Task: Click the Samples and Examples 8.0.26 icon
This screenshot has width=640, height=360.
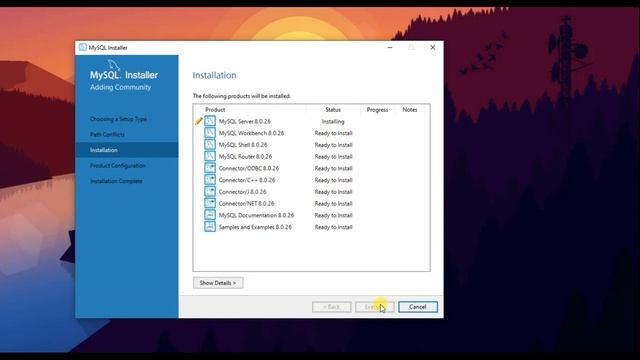Action: 210,227
